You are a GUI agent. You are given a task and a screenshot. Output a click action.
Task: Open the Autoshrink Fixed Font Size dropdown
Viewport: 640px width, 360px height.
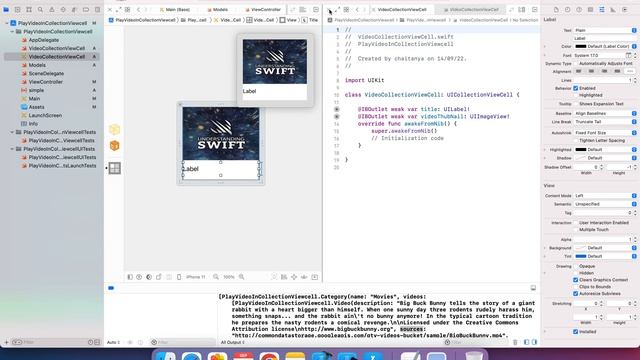click(605, 133)
